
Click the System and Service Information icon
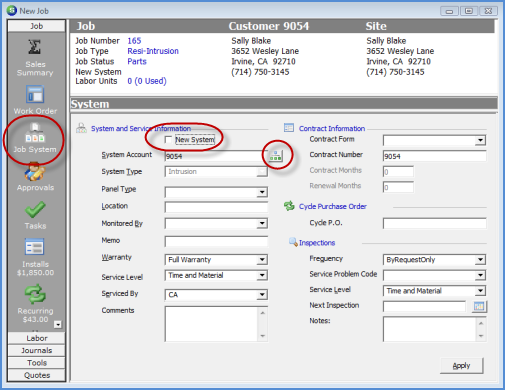pyautogui.click(x=81, y=128)
